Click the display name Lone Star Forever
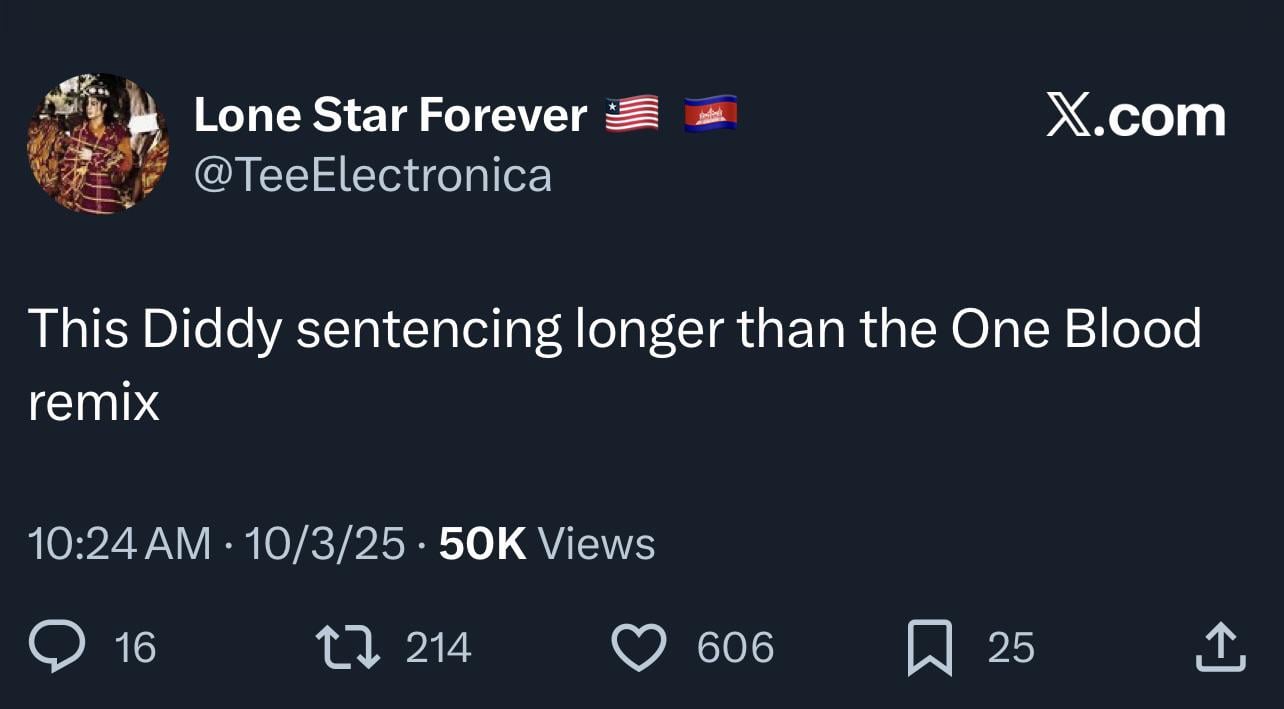Image resolution: width=1284 pixels, height=709 pixels. click(390, 115)
